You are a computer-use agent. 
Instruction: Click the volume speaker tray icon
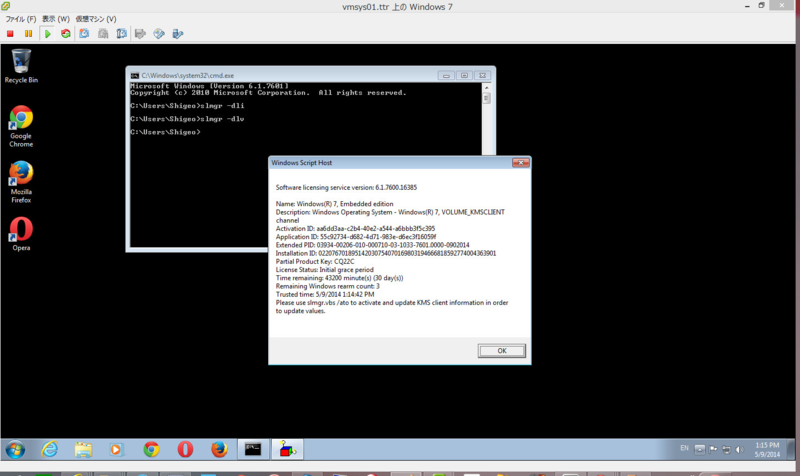click(739, 449)
